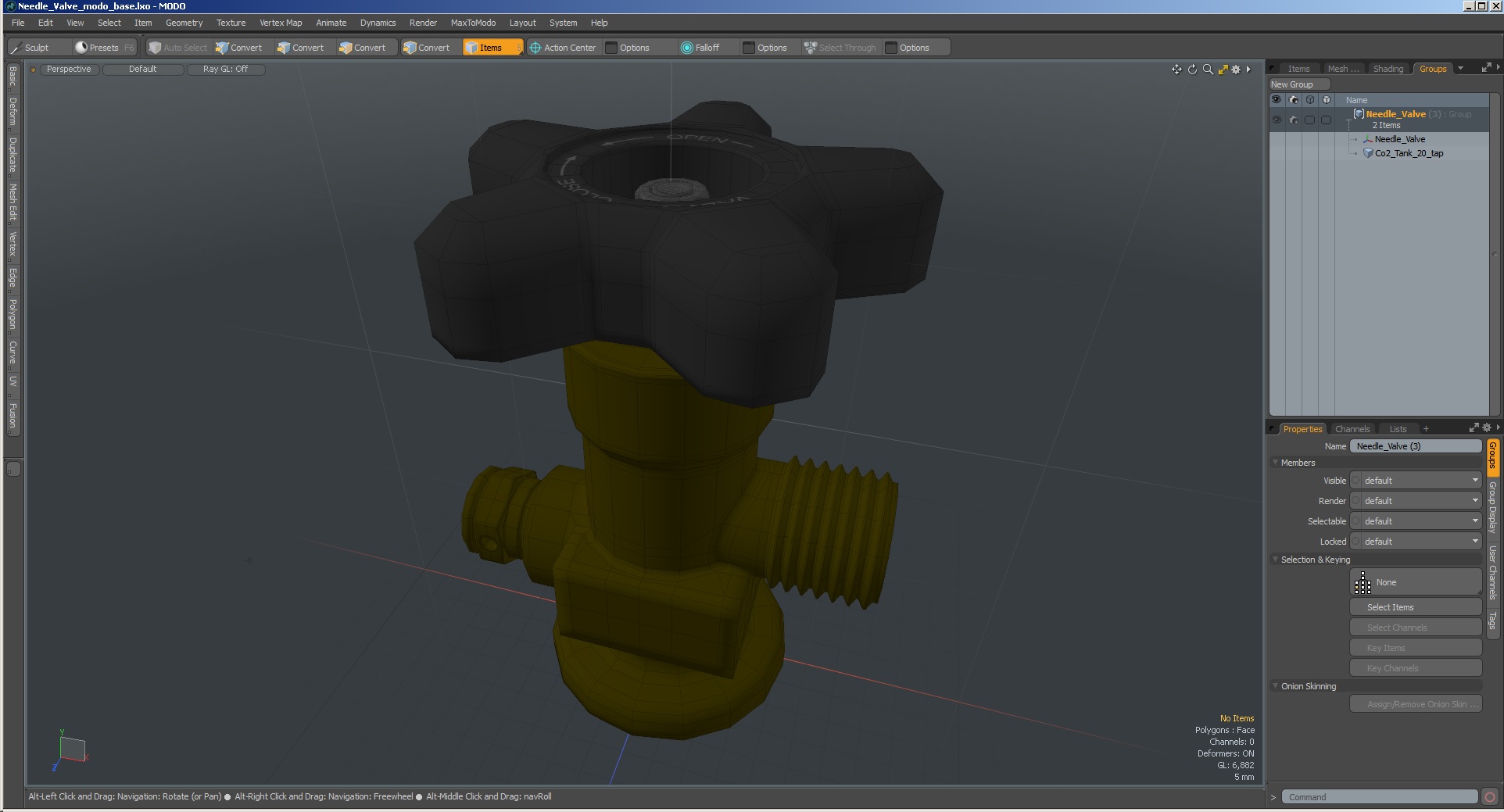Switch to the Shading tab

1388,69
